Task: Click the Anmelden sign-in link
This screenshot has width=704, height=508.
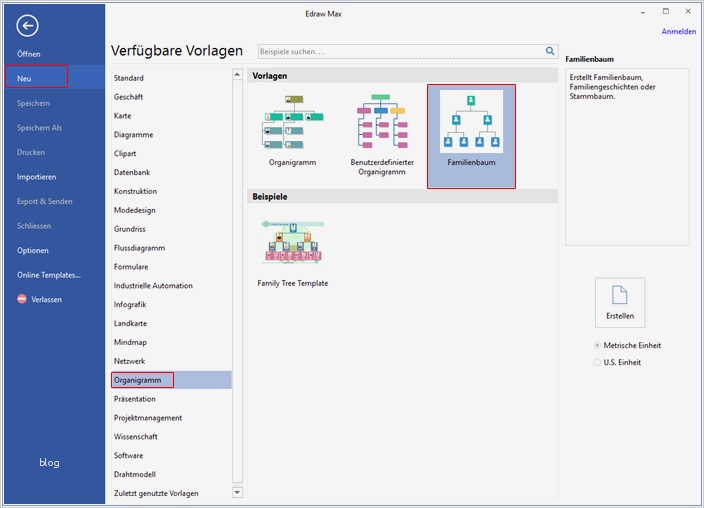Action: 678,31
